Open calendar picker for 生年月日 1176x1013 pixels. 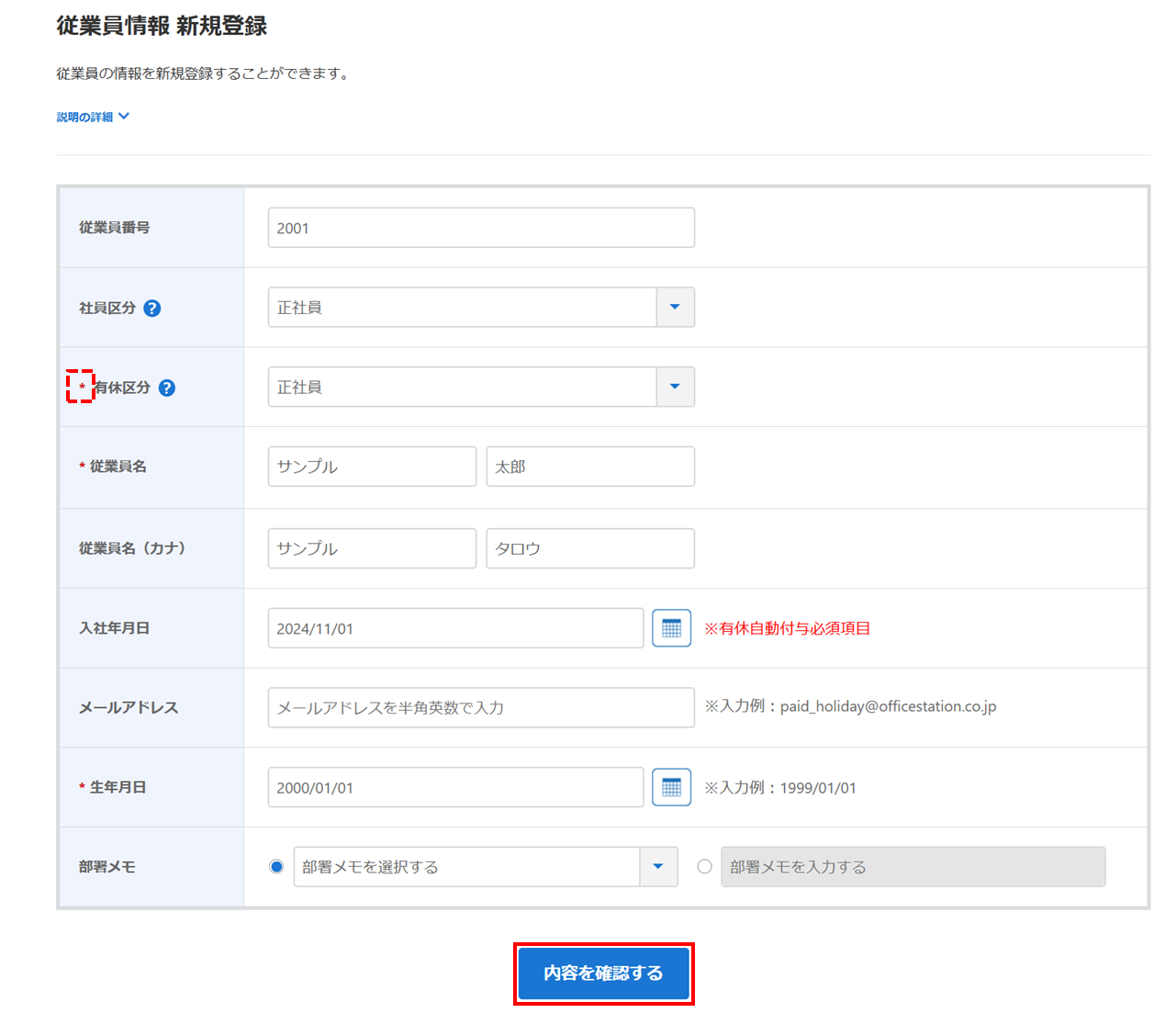click(x=671, y=787)
